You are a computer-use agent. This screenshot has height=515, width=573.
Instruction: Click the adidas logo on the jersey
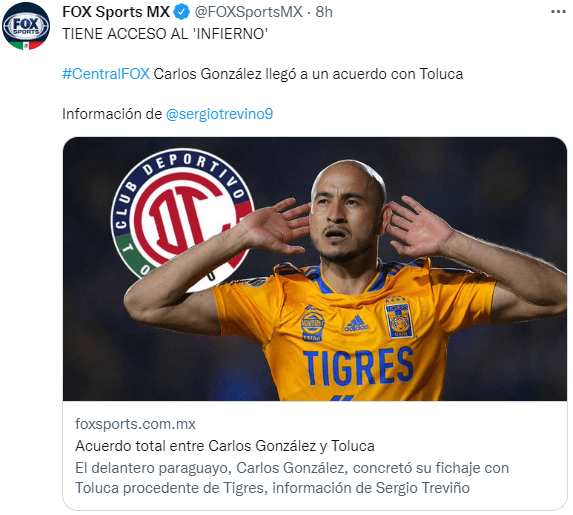point(356,324)
